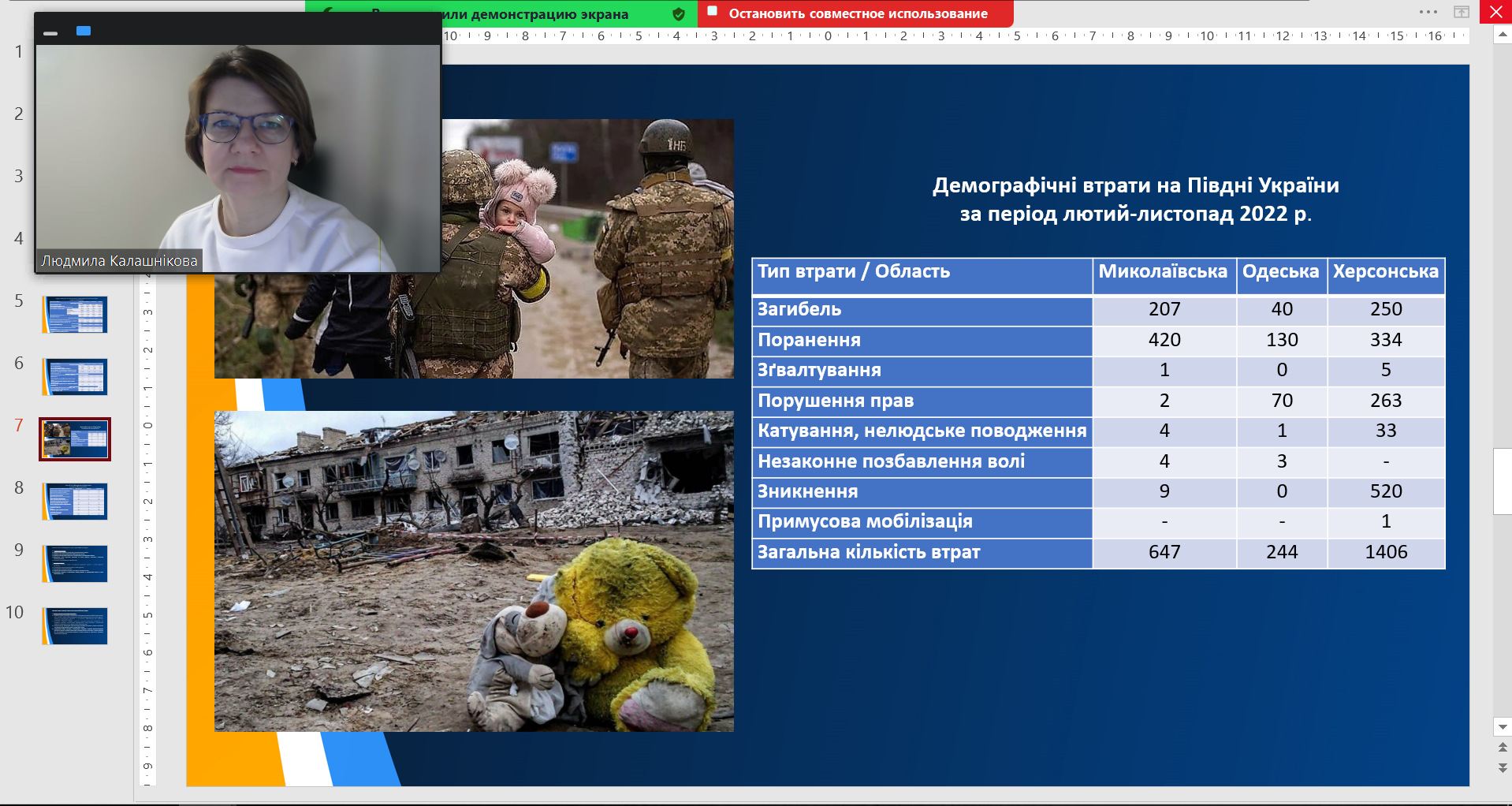Viewport: 1512px width, 806px height.
Task: Click the ribbon display options icon
Action: coord(1462,12)
